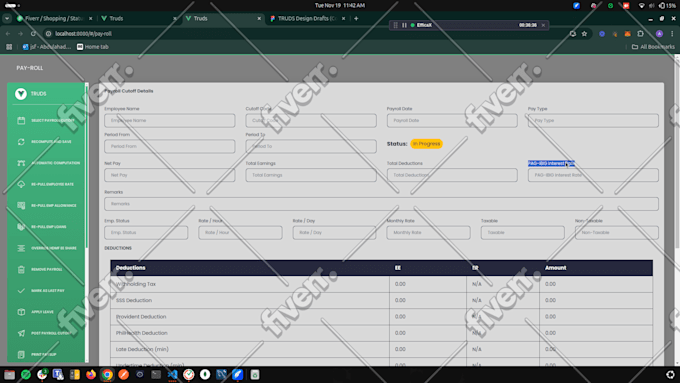Click the Select Payroll Cutoff calendar icon
The height and width of the screenshot is (383, 680).
pos(21,121)
